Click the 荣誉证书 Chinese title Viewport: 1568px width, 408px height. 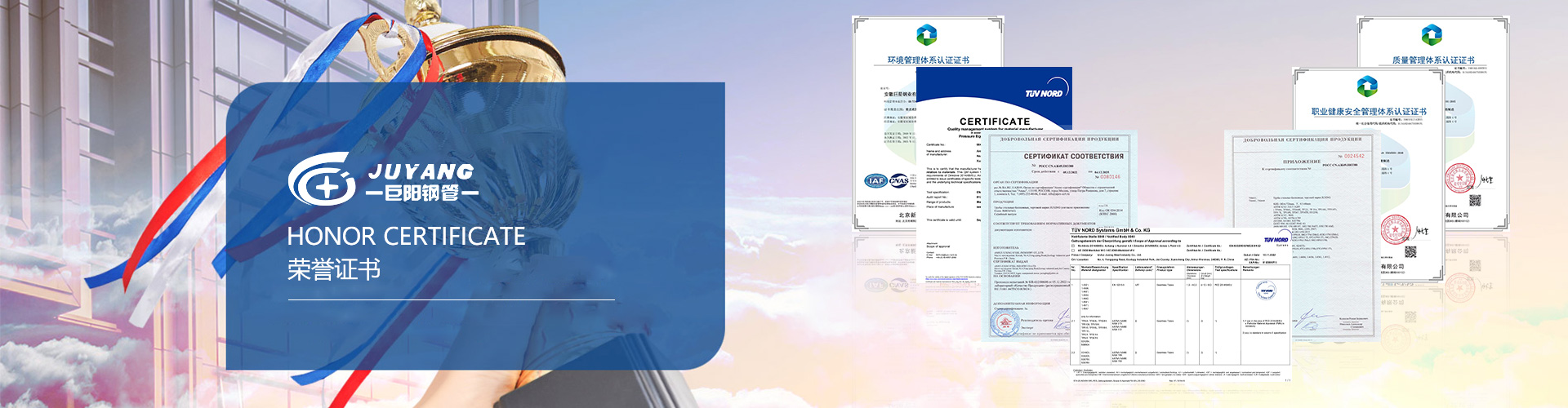pos(334,269)
